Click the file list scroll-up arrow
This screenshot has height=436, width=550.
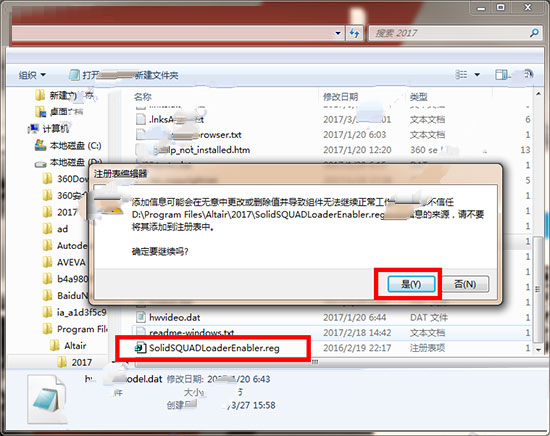coord(538,94)
